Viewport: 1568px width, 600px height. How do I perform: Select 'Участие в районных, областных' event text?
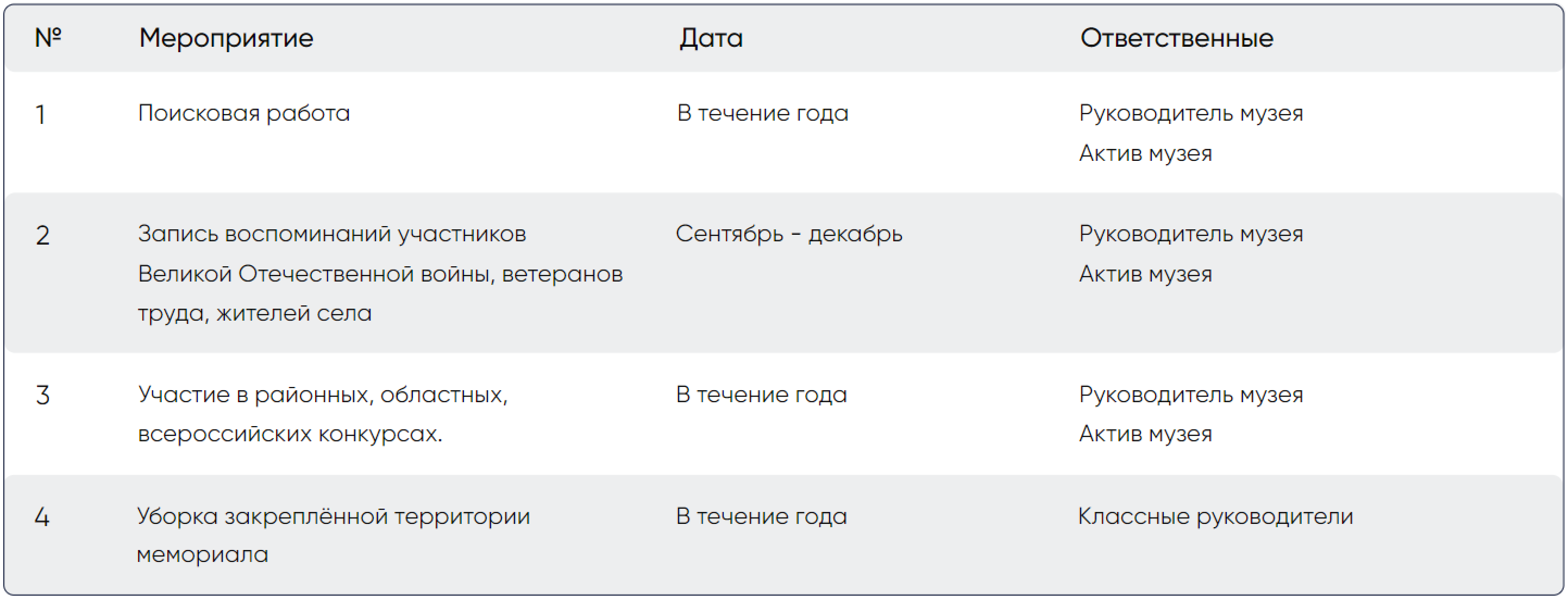click(x=323, y=395)
